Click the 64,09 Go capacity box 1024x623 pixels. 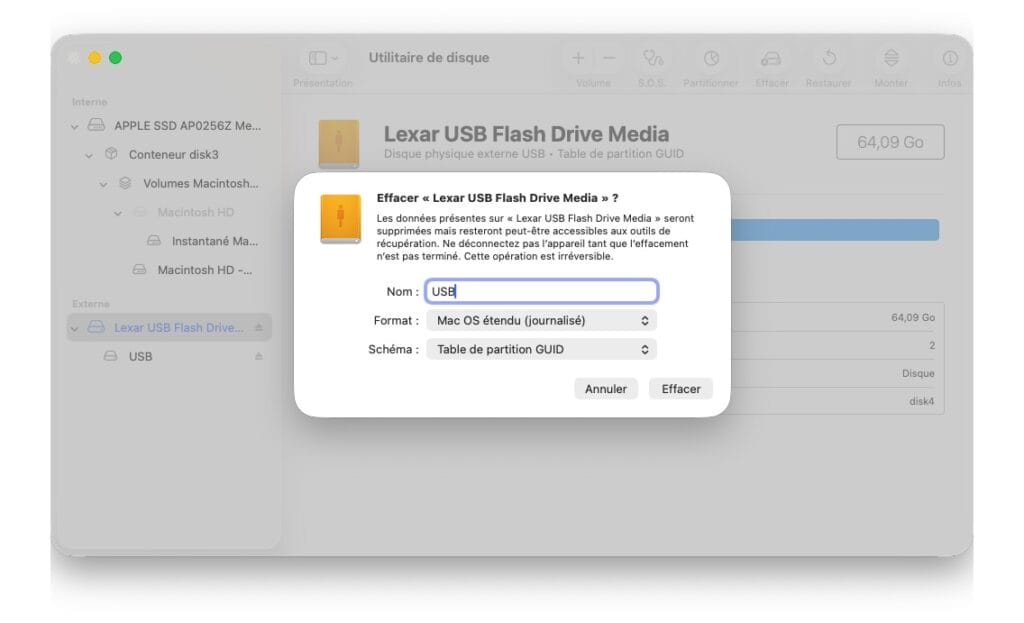[890, 142]
